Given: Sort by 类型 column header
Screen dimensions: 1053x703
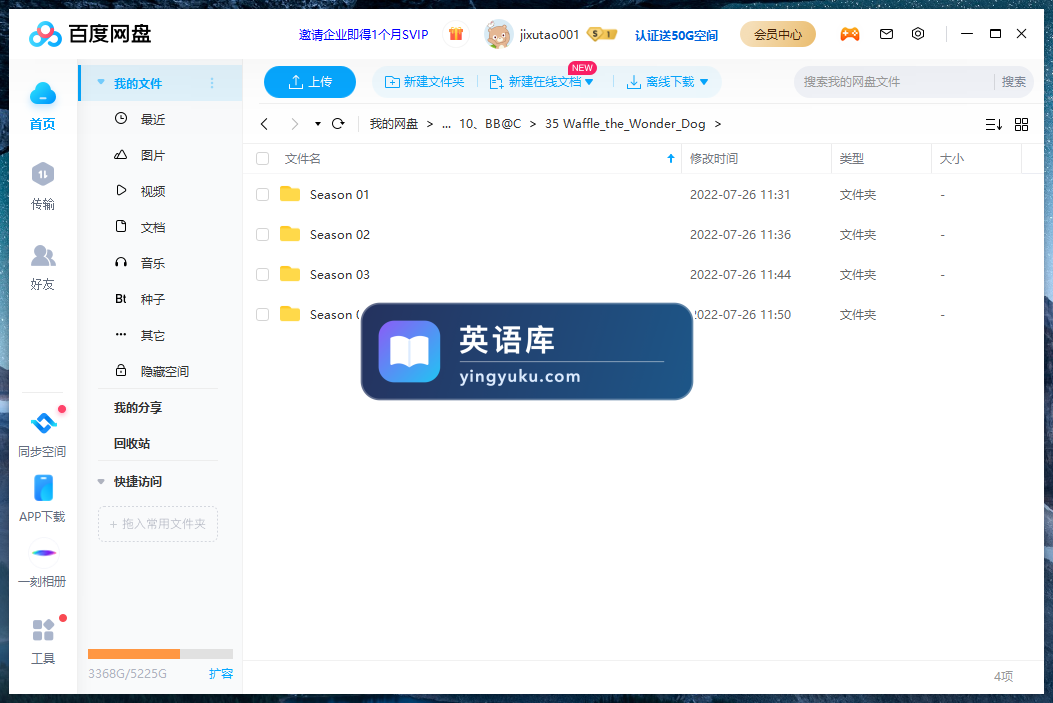Looking at the screenshot, I should (852, 158).
